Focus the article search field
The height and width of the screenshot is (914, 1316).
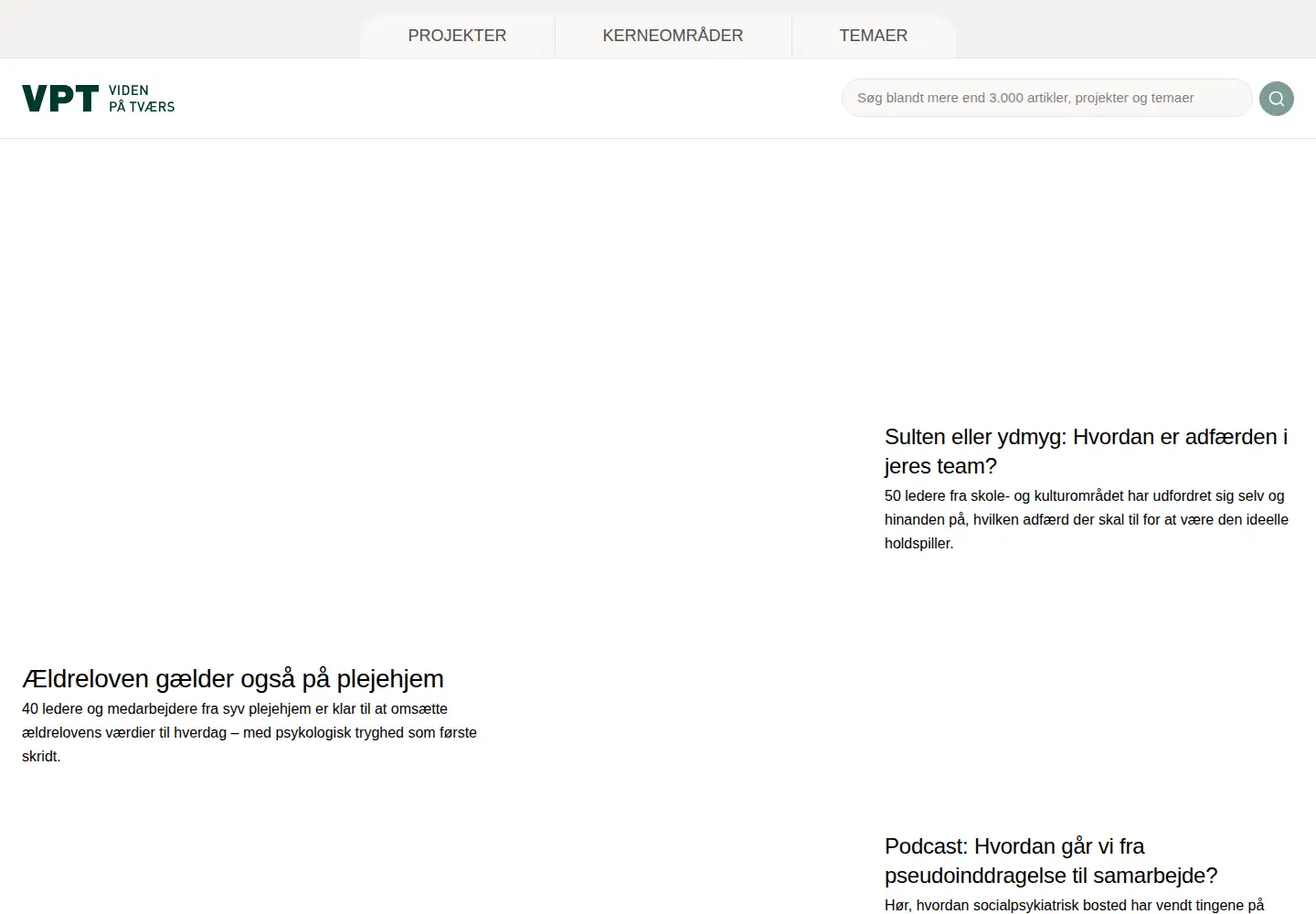tap(1046, 98)
